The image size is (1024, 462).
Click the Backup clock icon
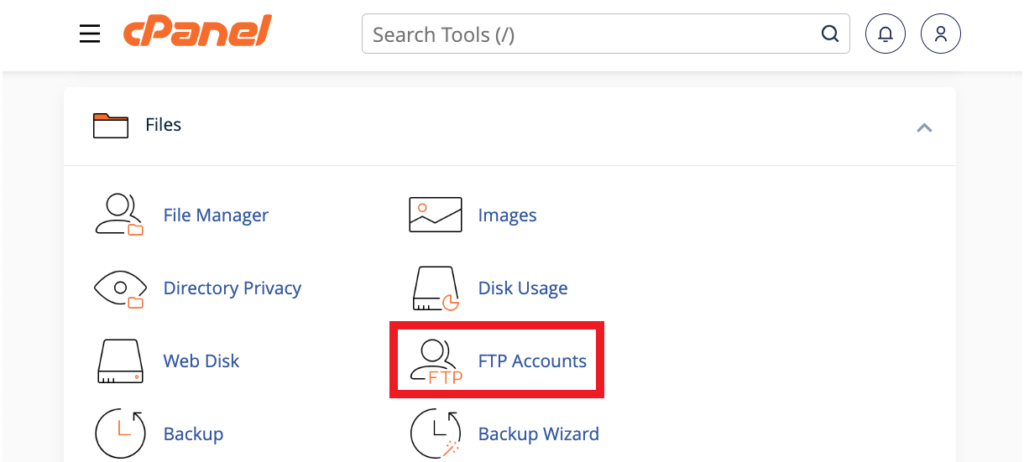point(120,434)
